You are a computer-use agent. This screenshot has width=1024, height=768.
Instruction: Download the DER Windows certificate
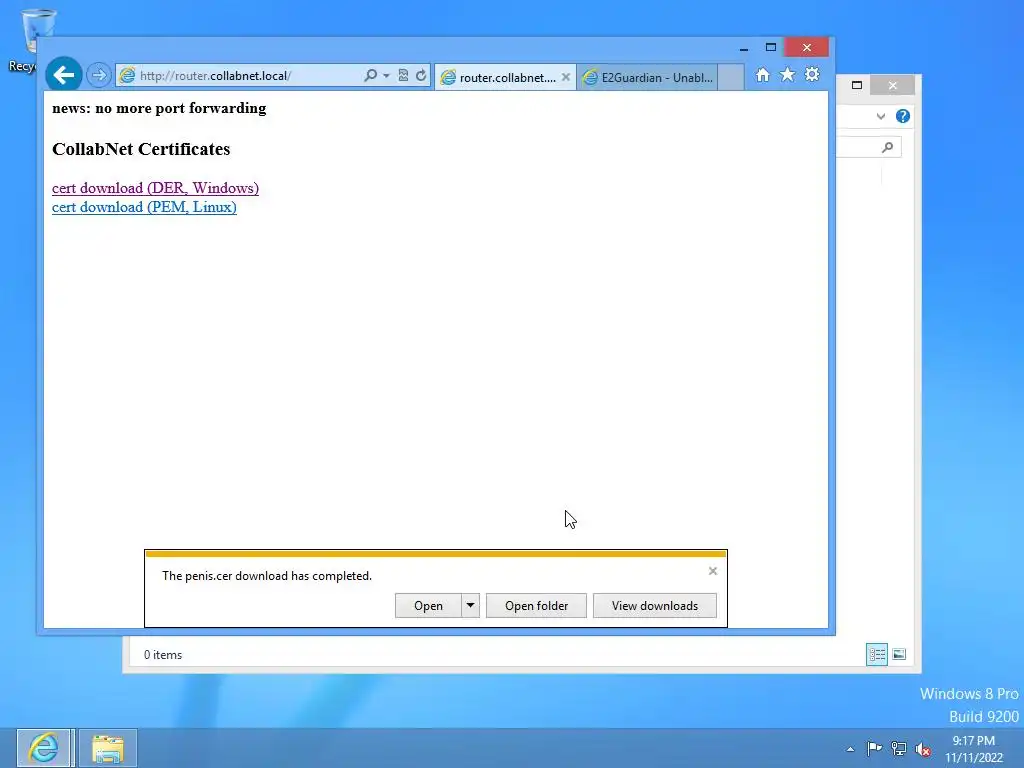[x=155, y=188]
